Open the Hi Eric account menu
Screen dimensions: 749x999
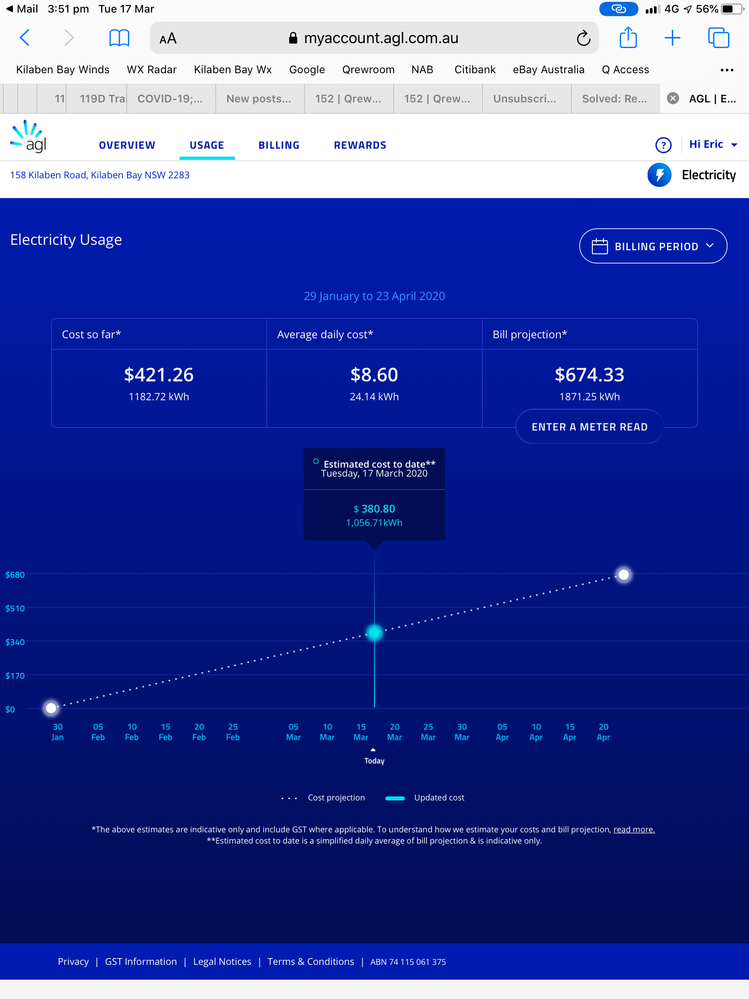[x=713, y=145]
